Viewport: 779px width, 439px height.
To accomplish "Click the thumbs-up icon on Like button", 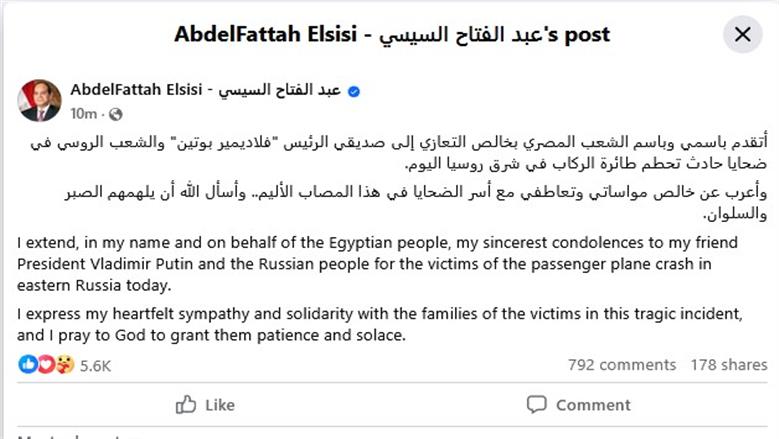I will click(186, 405).
